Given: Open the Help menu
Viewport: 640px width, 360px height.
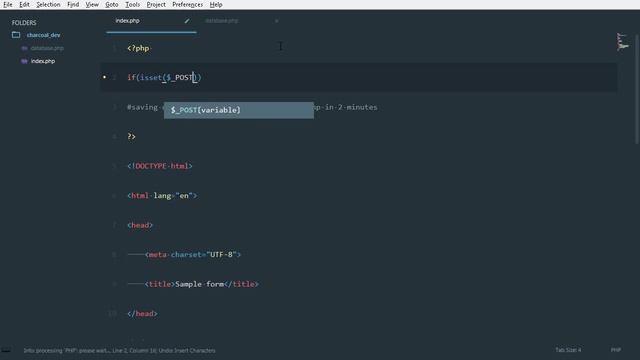Looking at the screenshot, I should 216,4.
